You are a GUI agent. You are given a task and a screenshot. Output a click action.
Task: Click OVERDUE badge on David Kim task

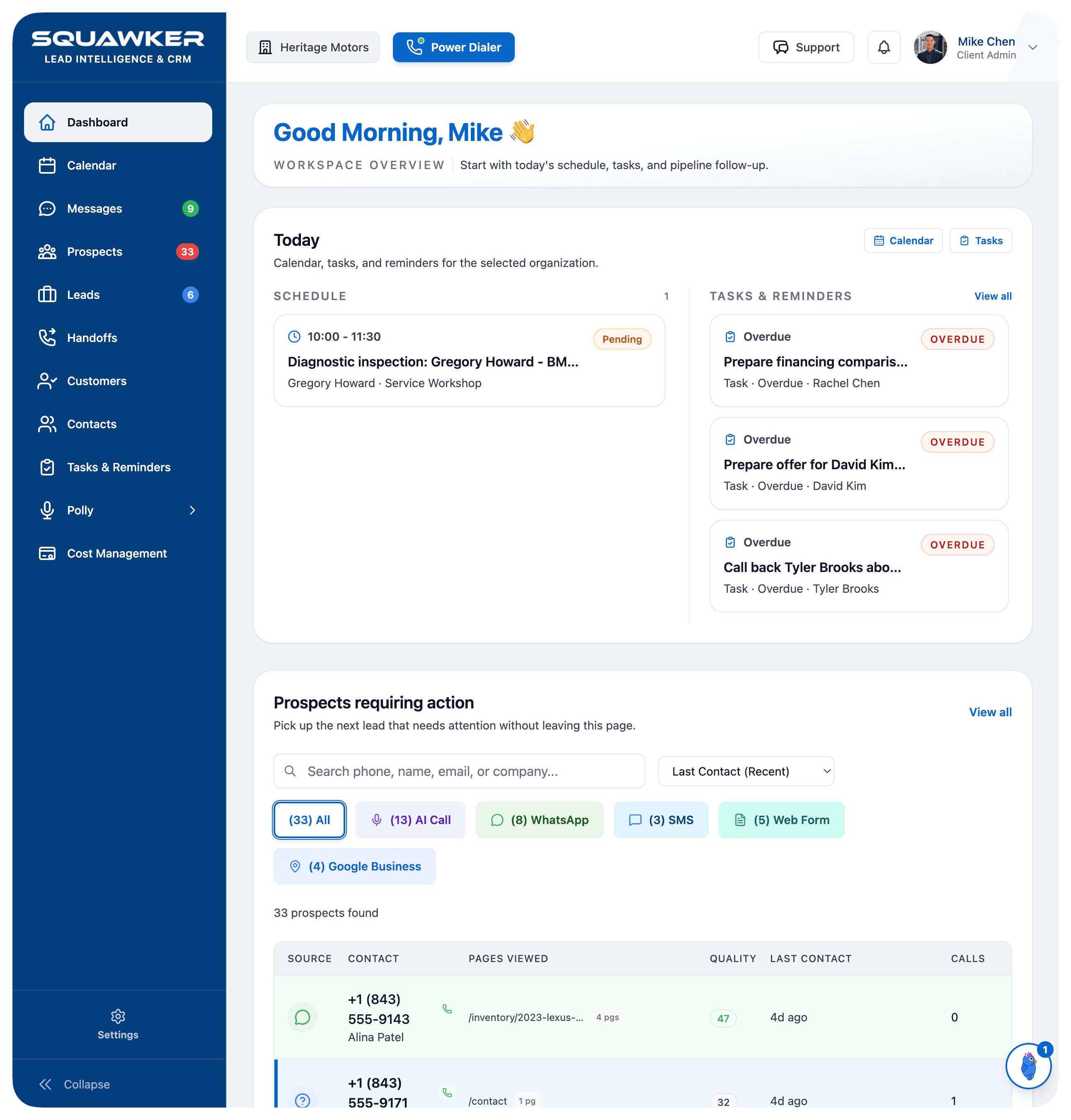(957, 442)
